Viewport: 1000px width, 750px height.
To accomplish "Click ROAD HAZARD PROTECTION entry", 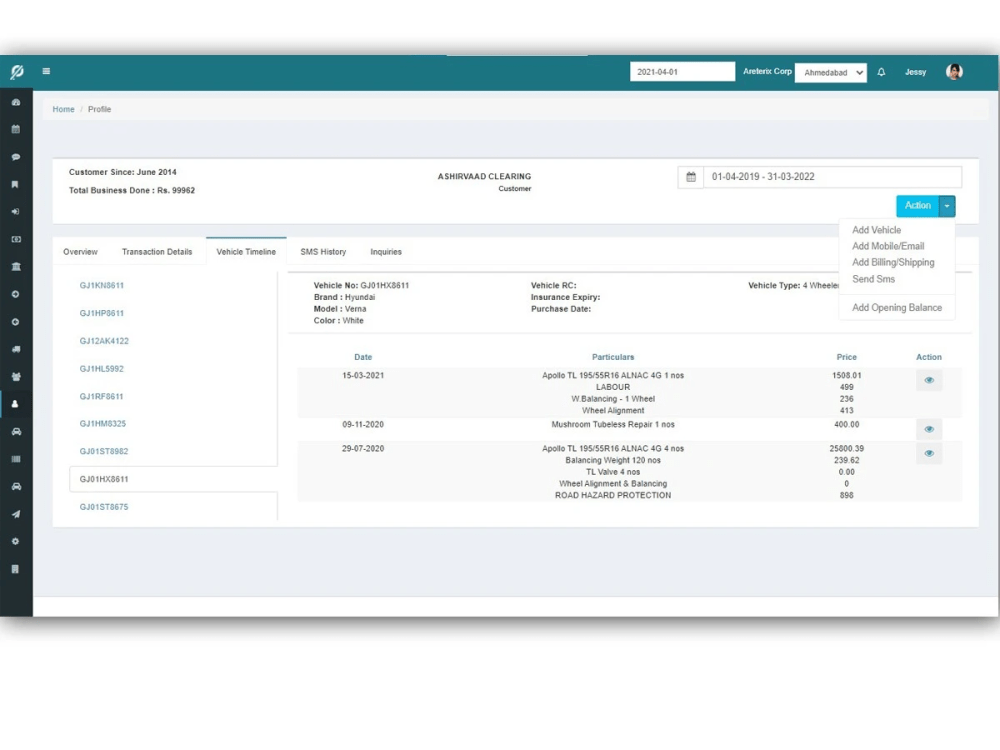I will coord(613,496).
